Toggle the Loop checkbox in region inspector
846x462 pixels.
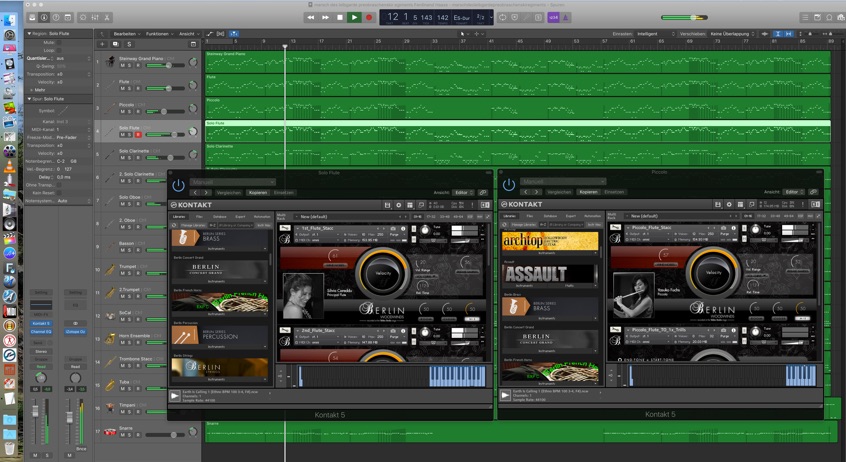(59, 50)
